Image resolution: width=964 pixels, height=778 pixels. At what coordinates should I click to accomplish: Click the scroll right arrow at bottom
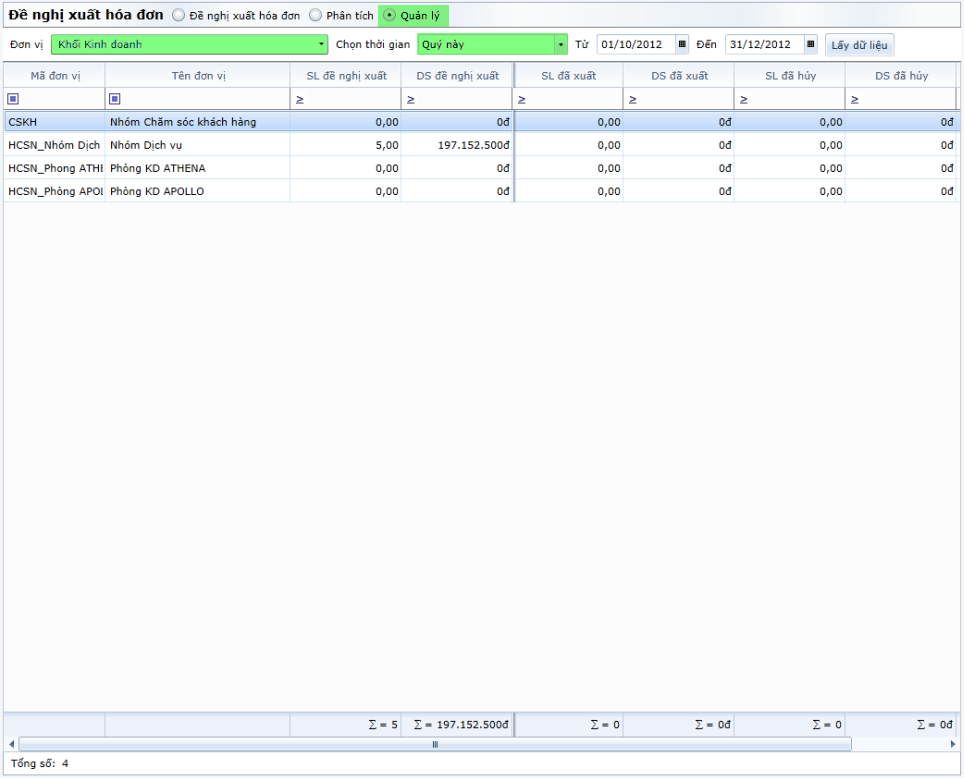click(953, 744)
